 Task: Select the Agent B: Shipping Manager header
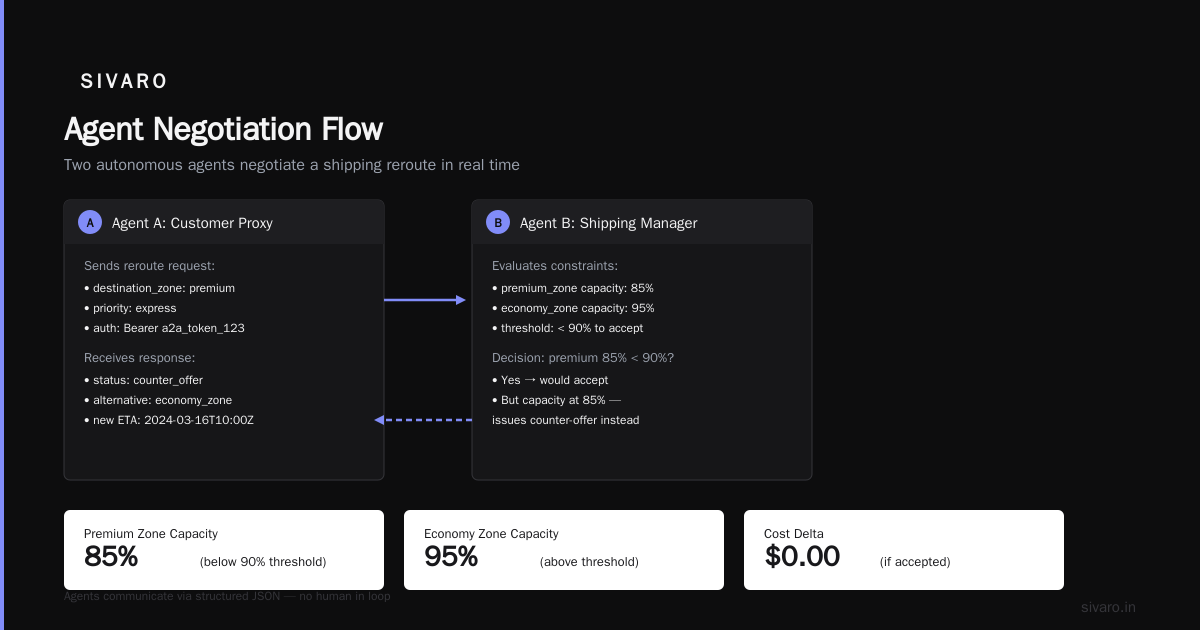[x=642, y=222]
